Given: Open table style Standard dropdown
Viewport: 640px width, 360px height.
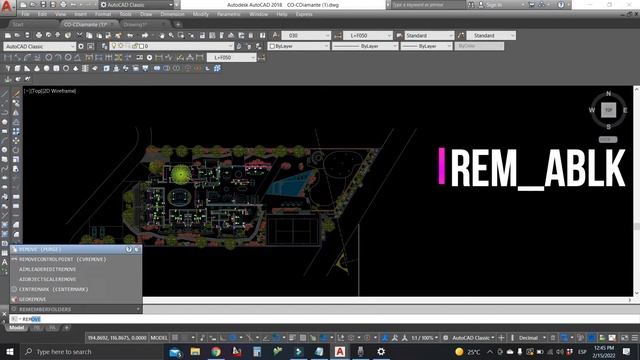Looking at the screenshot, I should point(429,36).
